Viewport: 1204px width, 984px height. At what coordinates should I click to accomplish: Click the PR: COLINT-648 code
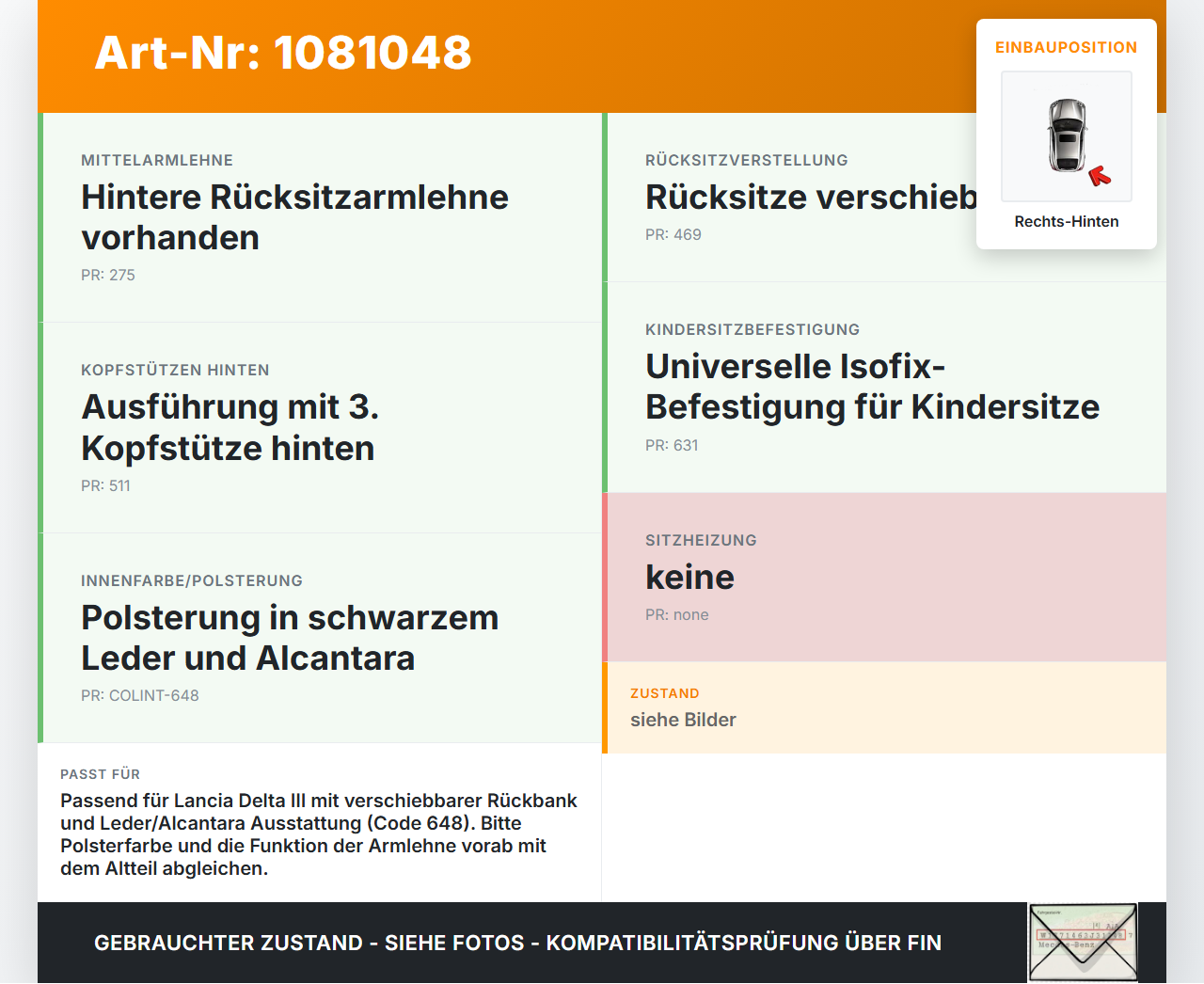point(140,695)
